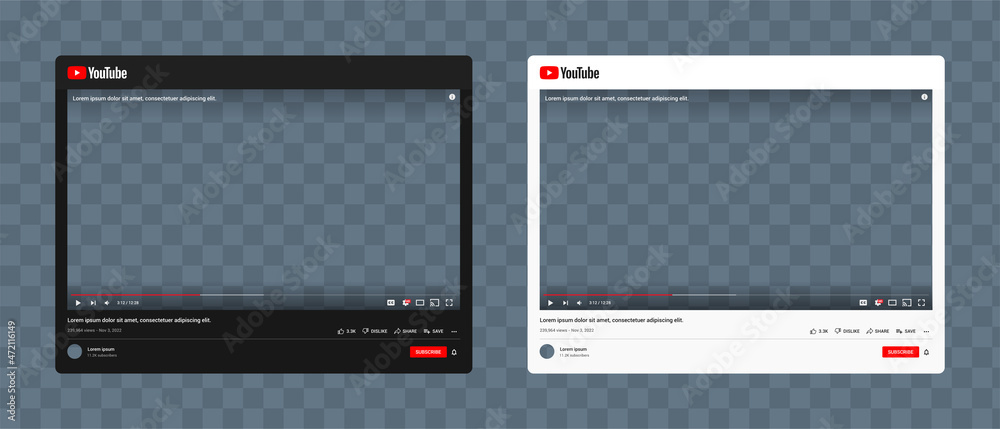Viewport: 1000px width, 429px height.
Task: Toggle closed captions in the dark player
Action: click(391, 303)
